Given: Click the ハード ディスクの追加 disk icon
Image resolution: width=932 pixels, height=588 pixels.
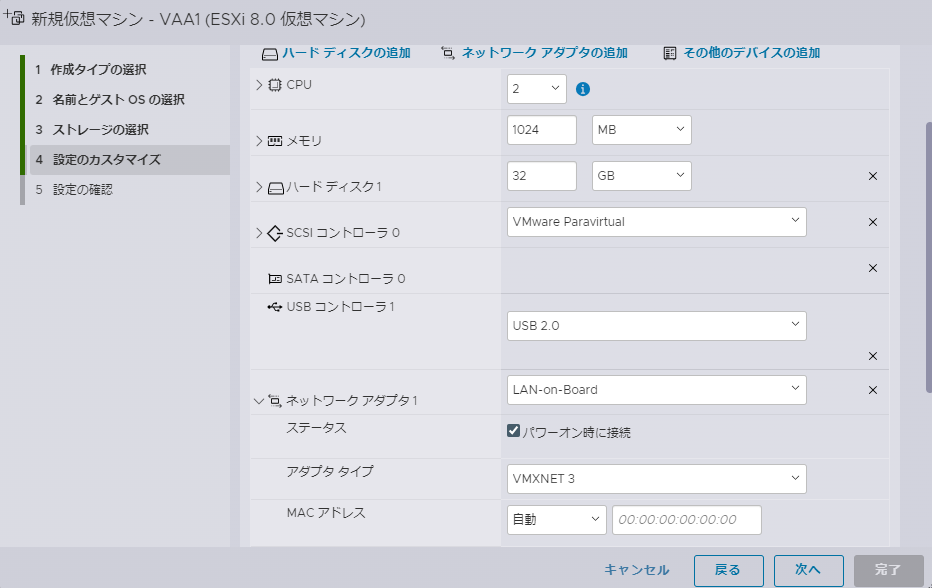Looking at the screenshot, I should tap(269, 53).
